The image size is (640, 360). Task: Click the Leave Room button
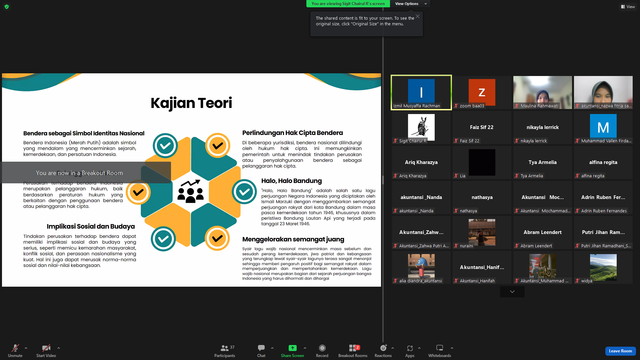coord(620,351)
